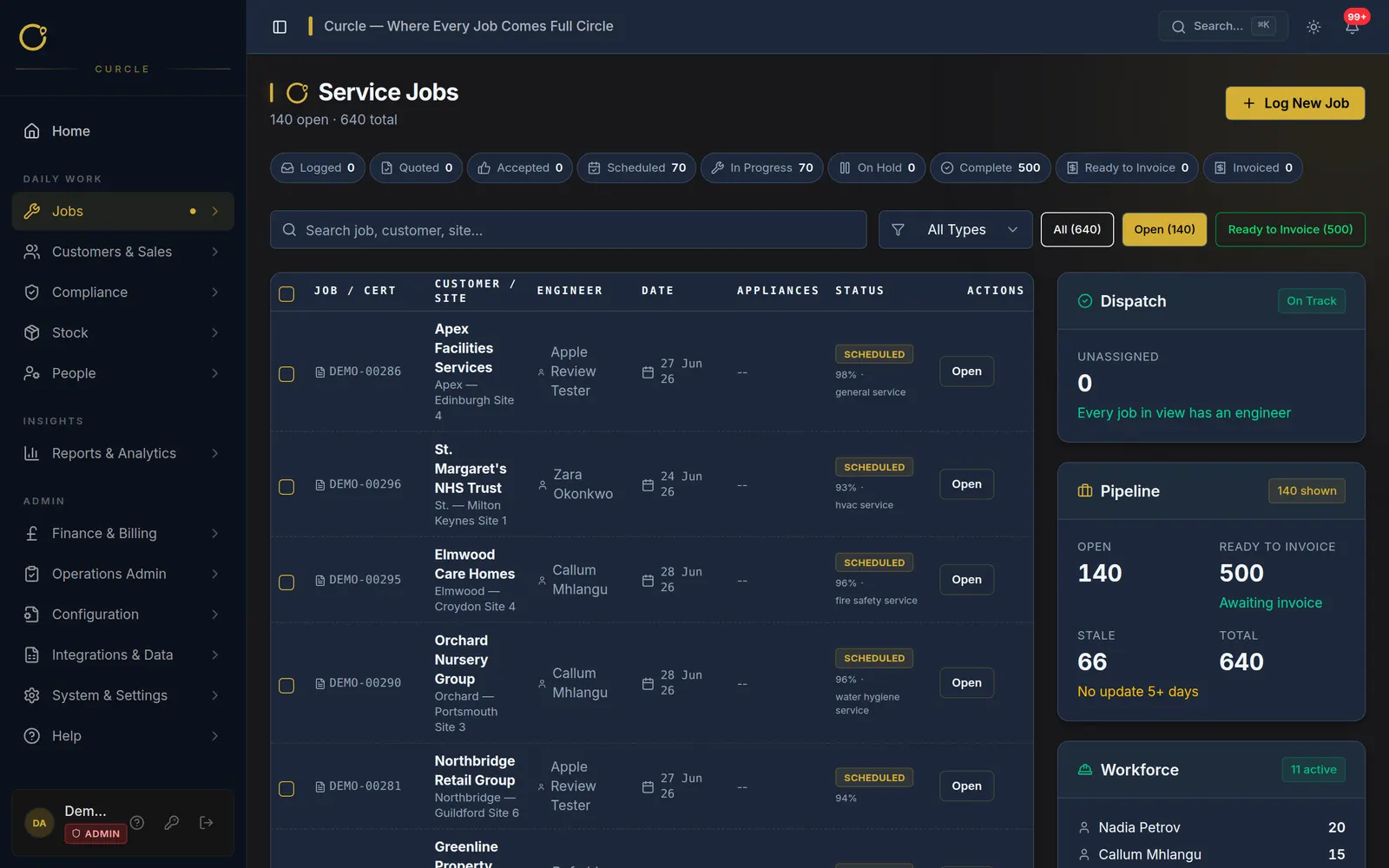
Task: Switch theme with the sun icon
Action: [1313, 27]
